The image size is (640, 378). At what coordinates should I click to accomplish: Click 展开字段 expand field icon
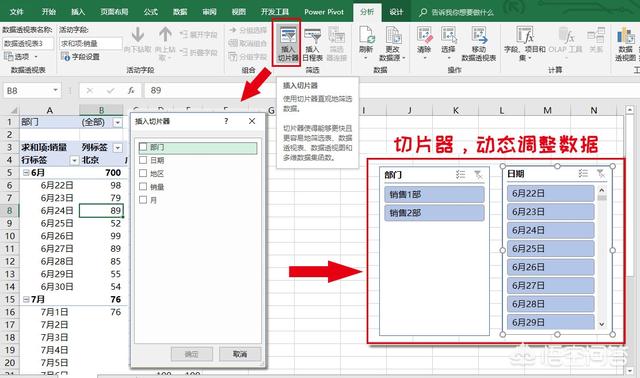198,35
